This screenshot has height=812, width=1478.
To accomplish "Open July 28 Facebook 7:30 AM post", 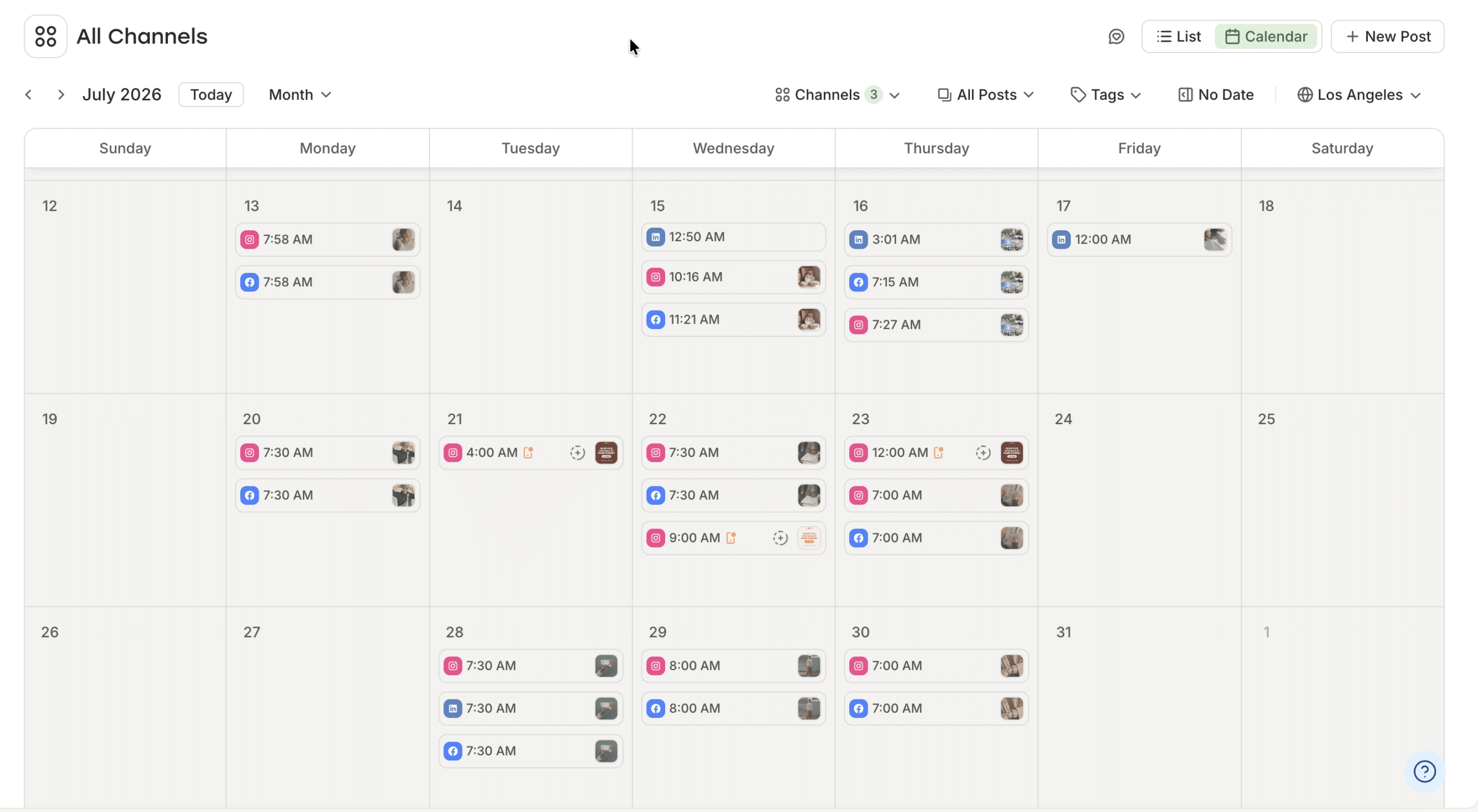I will (531, 751).
